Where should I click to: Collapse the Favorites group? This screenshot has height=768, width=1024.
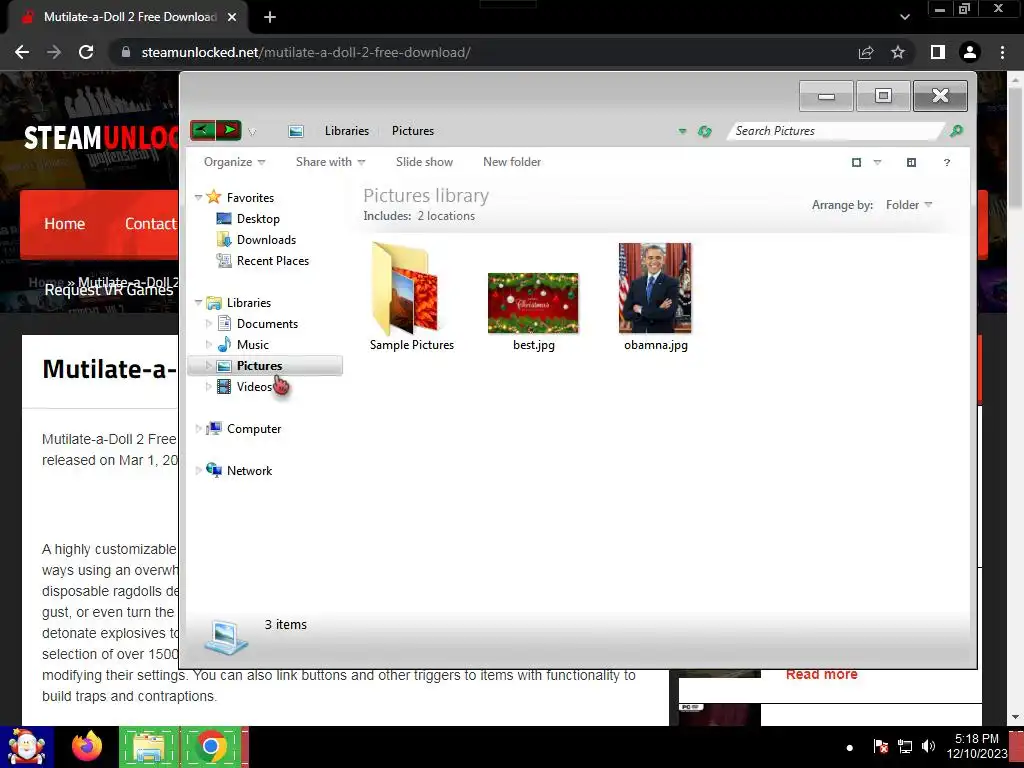click(x=199, y=197)
